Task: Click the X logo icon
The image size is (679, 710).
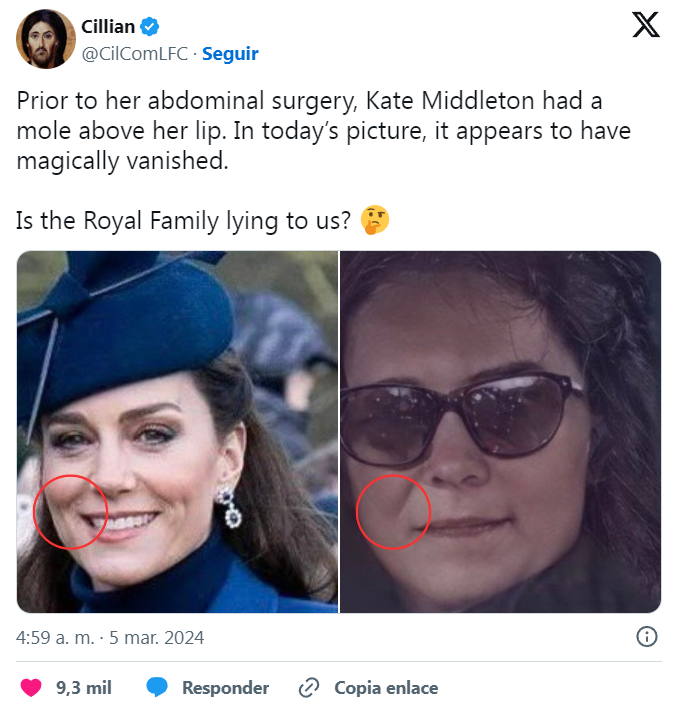Action: click(x=646, y=26)
